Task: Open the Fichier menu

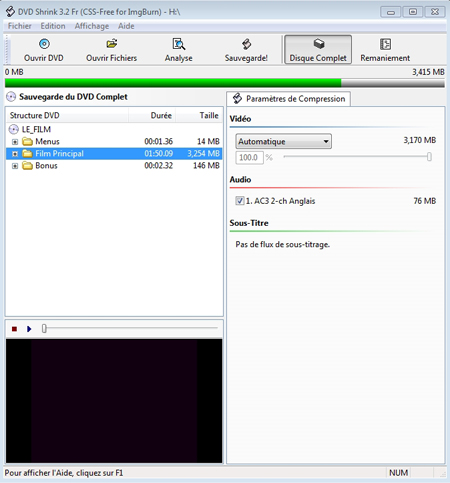Action: pos(20,26)
